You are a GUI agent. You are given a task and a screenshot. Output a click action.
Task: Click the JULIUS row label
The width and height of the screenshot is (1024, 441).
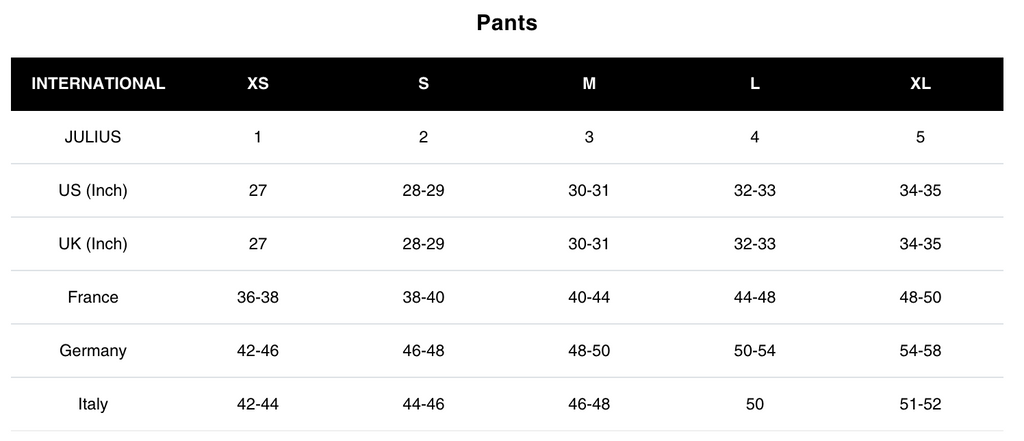(x=93, y=137)
